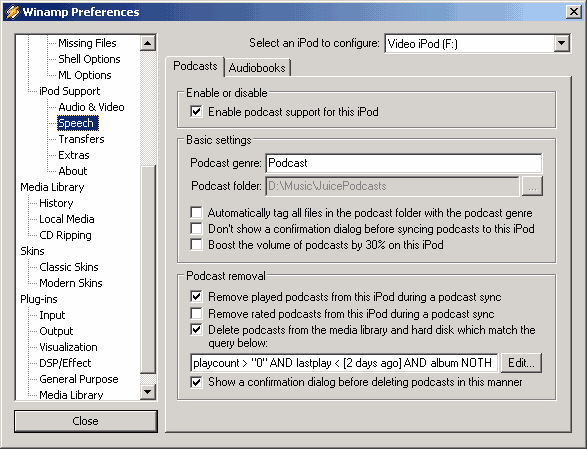Browse for podcast folder with ellipsis button
The image size is (587, 449).
coord(532,186)
